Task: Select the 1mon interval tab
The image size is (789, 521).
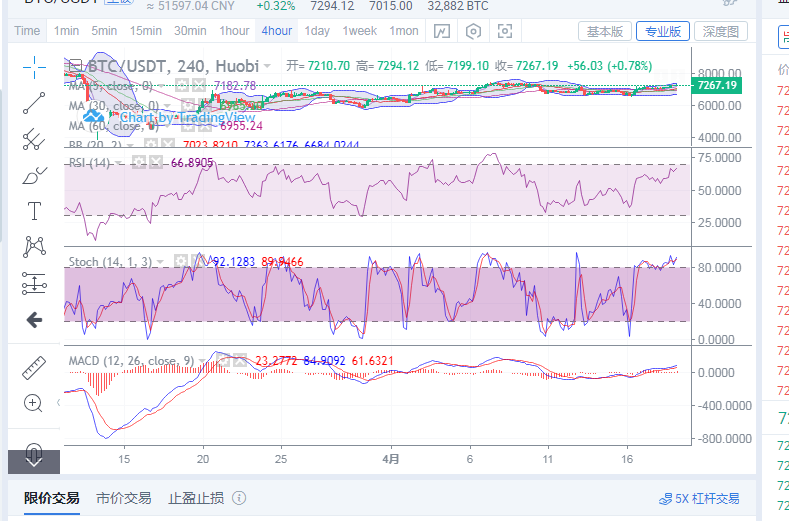Action: click(x=404, y=31)
